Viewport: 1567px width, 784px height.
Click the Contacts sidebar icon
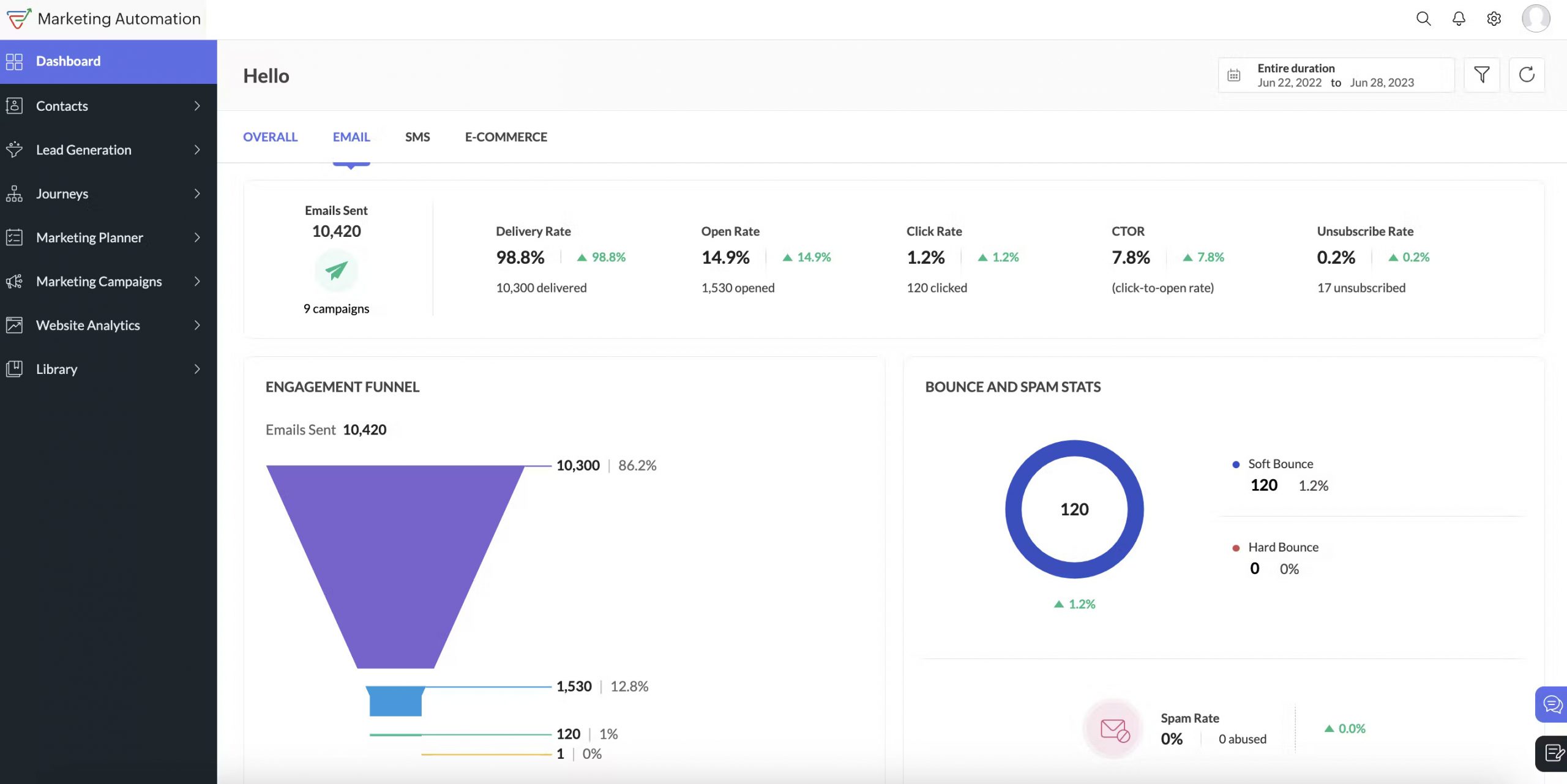15,105
